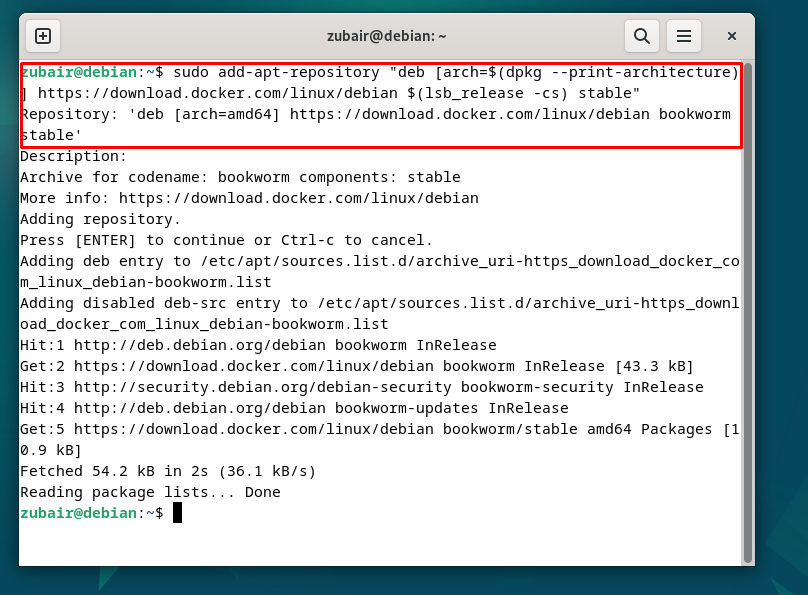Close the terminal window
Image resolution: width=808 pixels, height=595 pixels.
coord(731,36)
